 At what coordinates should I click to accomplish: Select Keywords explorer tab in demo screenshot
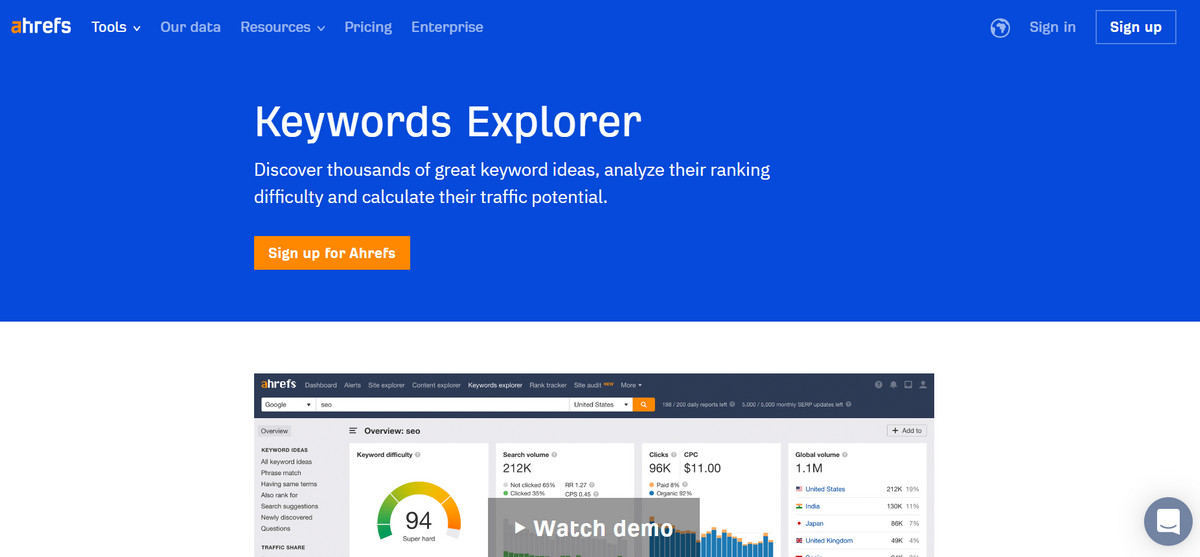click(x=495, y=385)
